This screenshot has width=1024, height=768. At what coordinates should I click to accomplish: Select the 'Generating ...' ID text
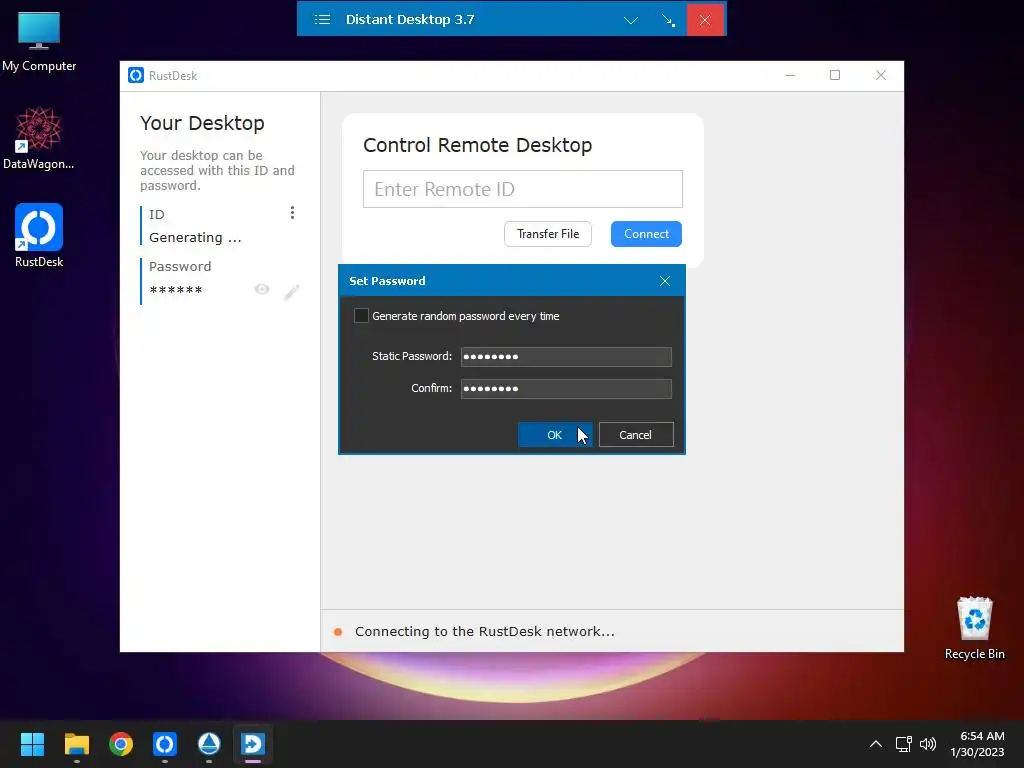(195, 238)
